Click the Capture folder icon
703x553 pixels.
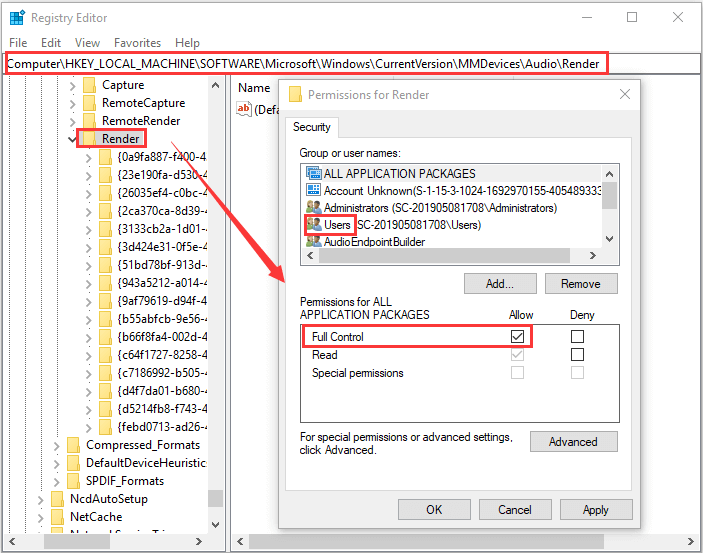pos(90,85)
